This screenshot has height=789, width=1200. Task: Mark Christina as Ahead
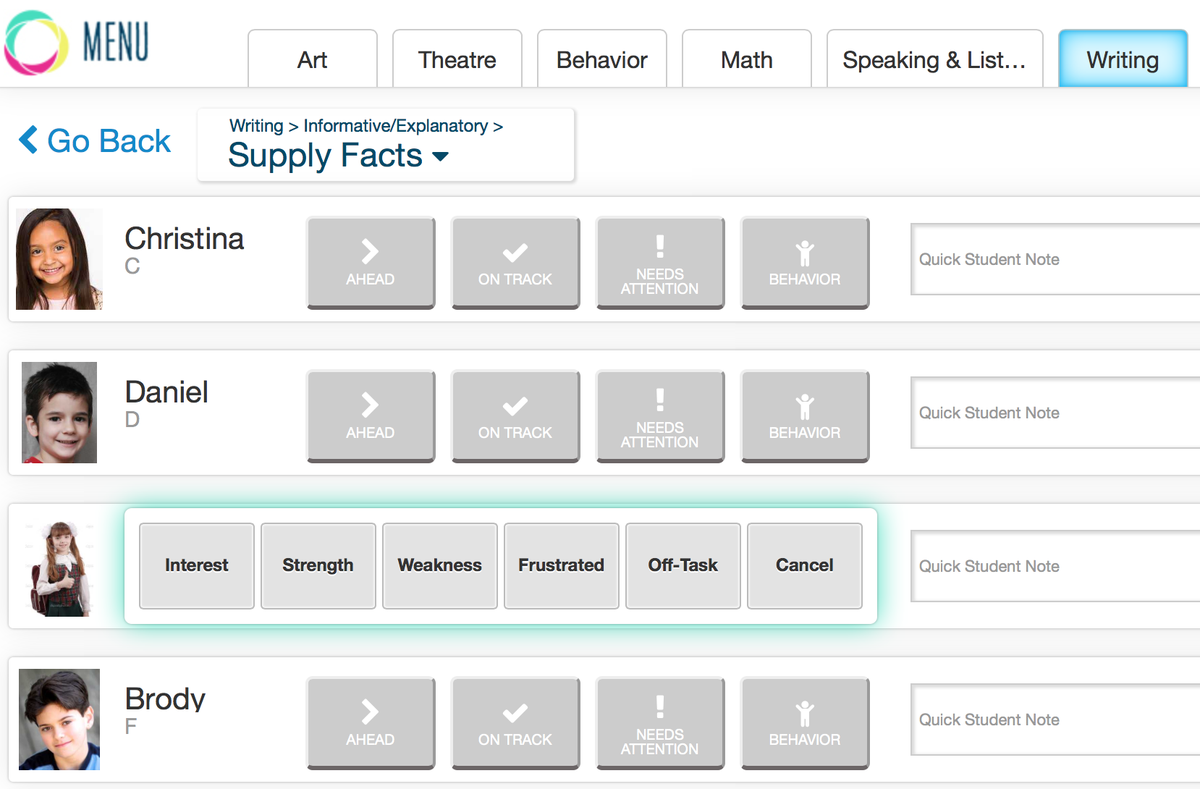[370, 262]
